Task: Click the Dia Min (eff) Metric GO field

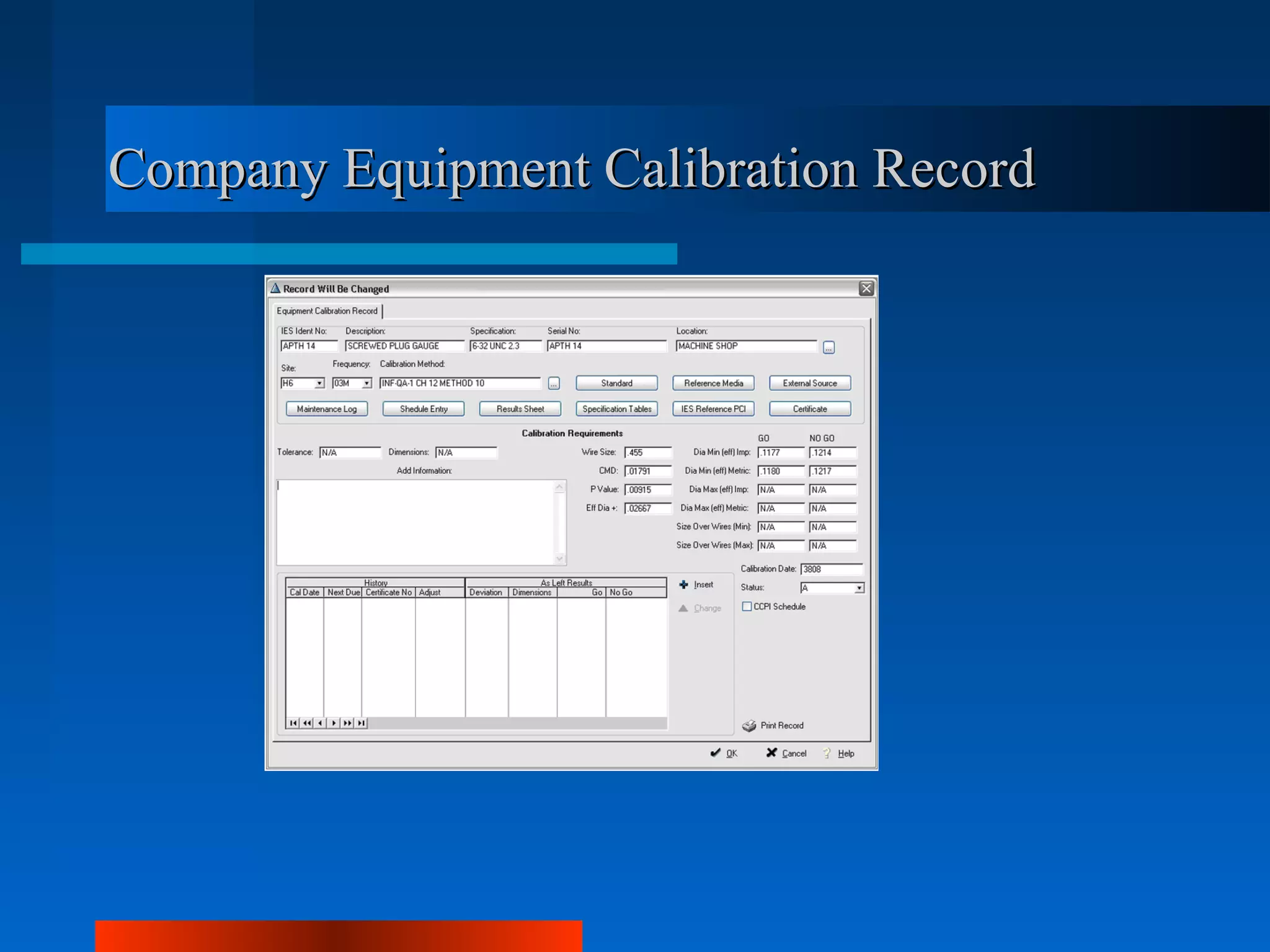Action: [x=781, y=471]
